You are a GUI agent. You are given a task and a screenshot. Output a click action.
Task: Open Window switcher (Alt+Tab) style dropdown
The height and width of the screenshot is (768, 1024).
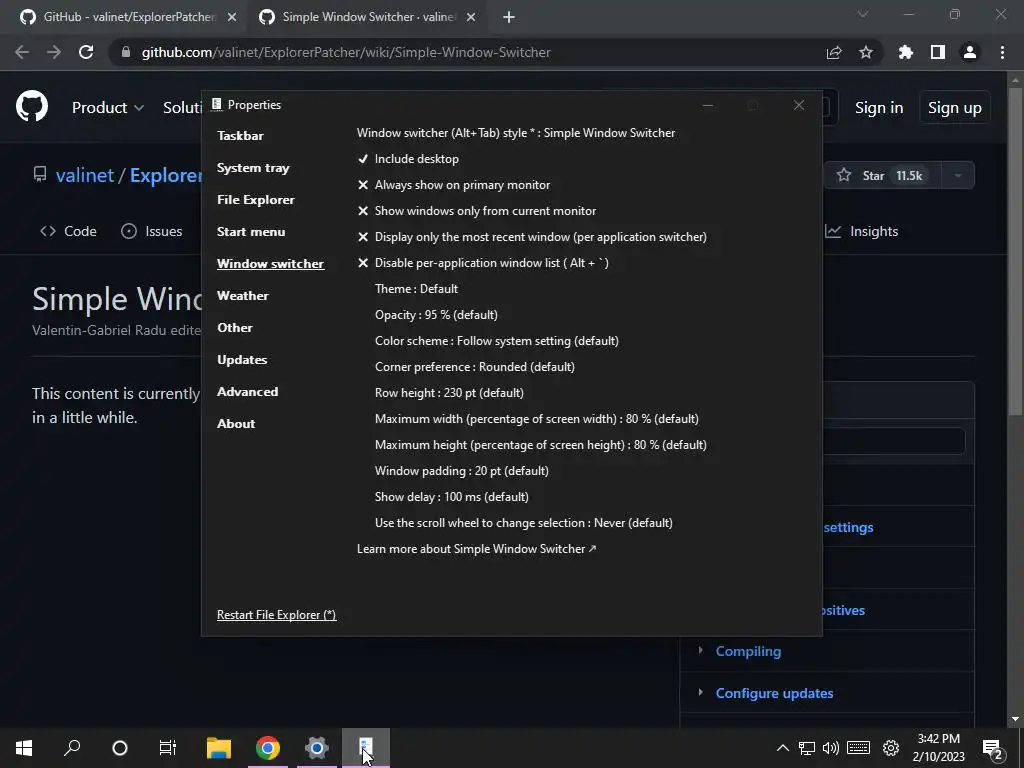coord(516,133)
